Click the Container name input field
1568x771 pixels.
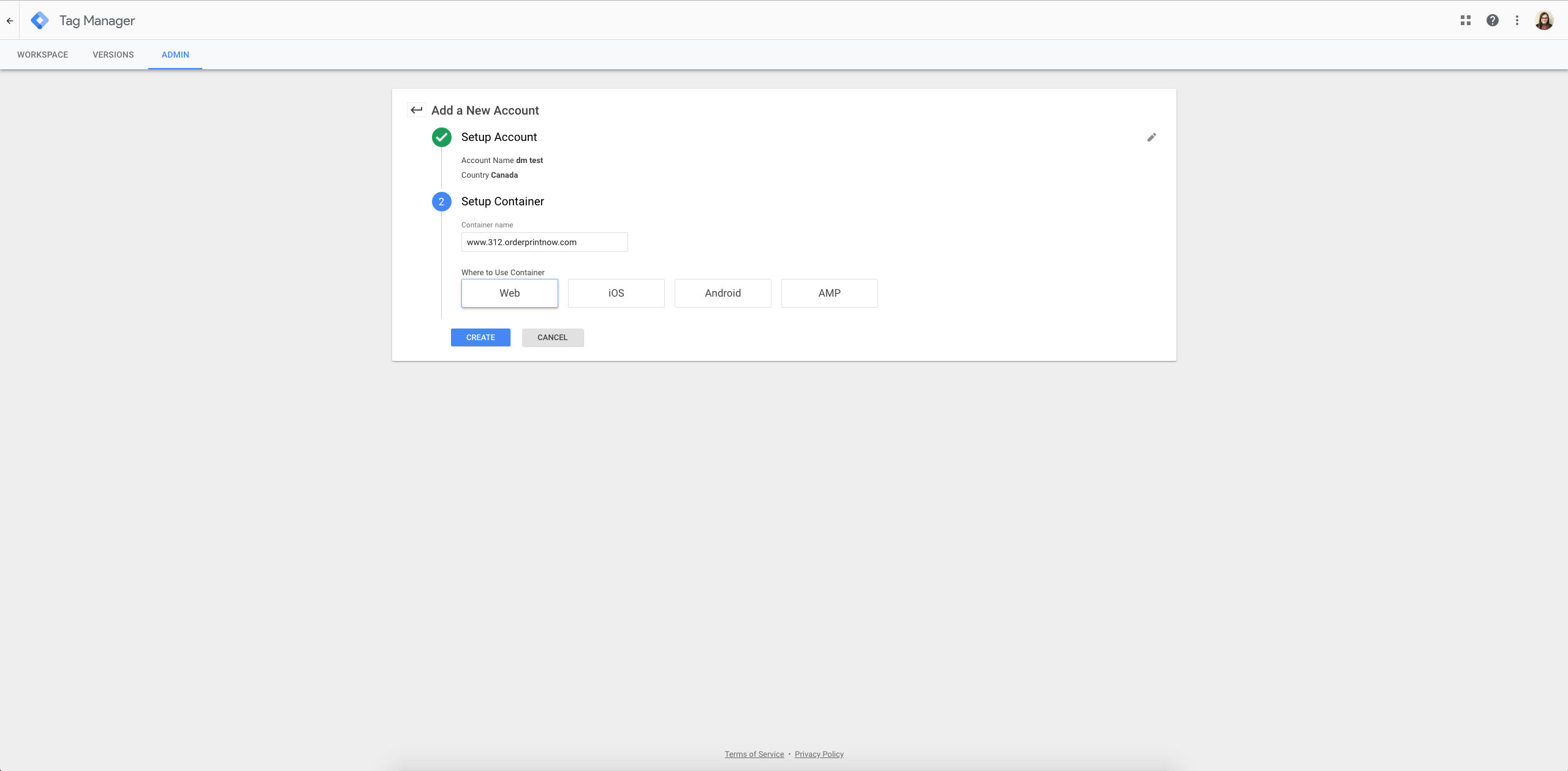tap(544, 242)
